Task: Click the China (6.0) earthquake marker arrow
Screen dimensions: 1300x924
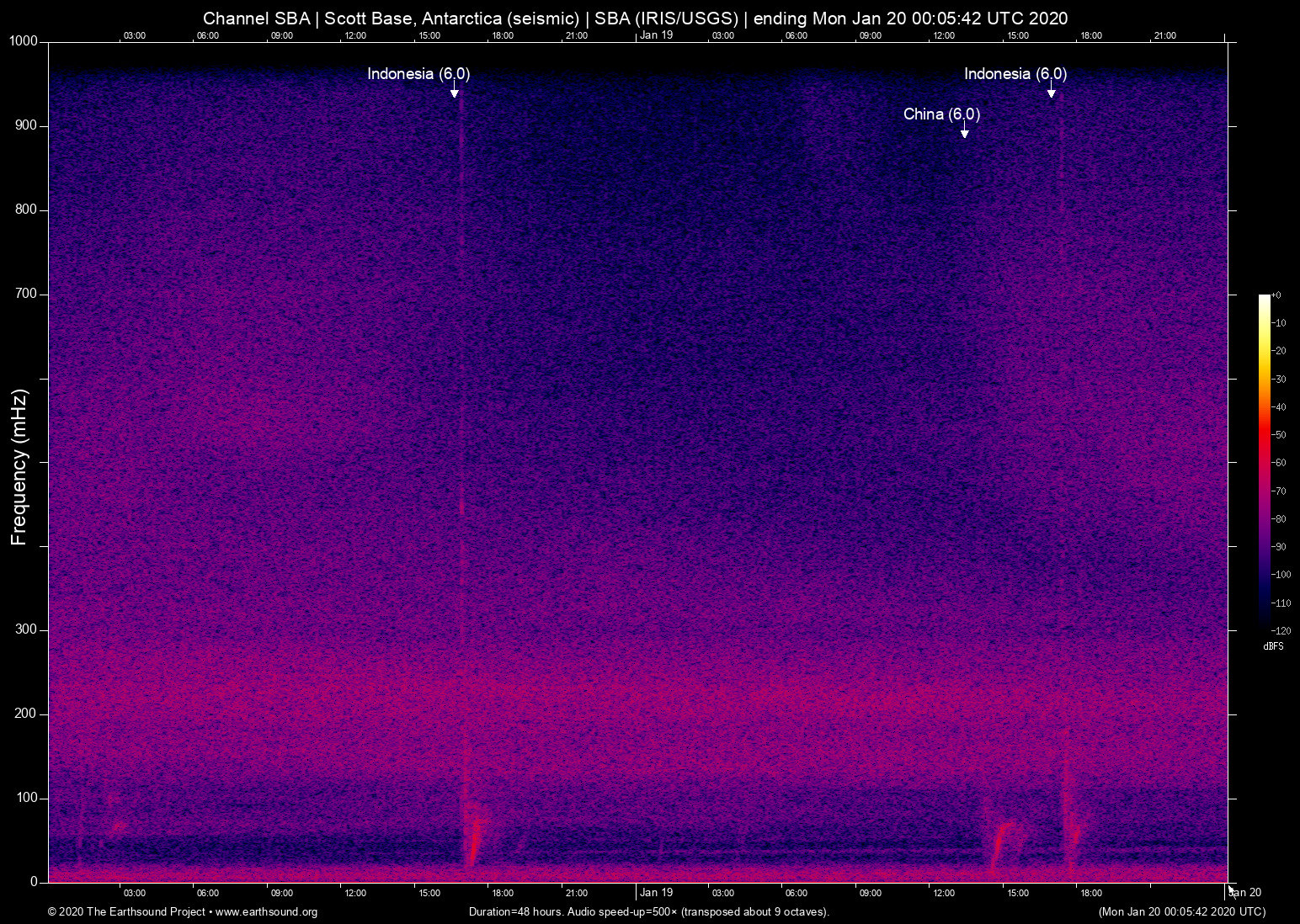Action: click(x=964, y=133)
